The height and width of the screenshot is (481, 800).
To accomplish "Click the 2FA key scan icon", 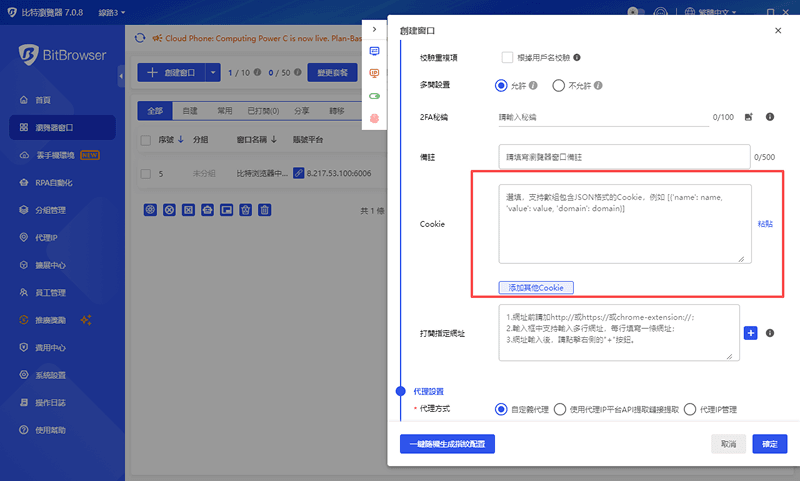I will pos(748,117).
